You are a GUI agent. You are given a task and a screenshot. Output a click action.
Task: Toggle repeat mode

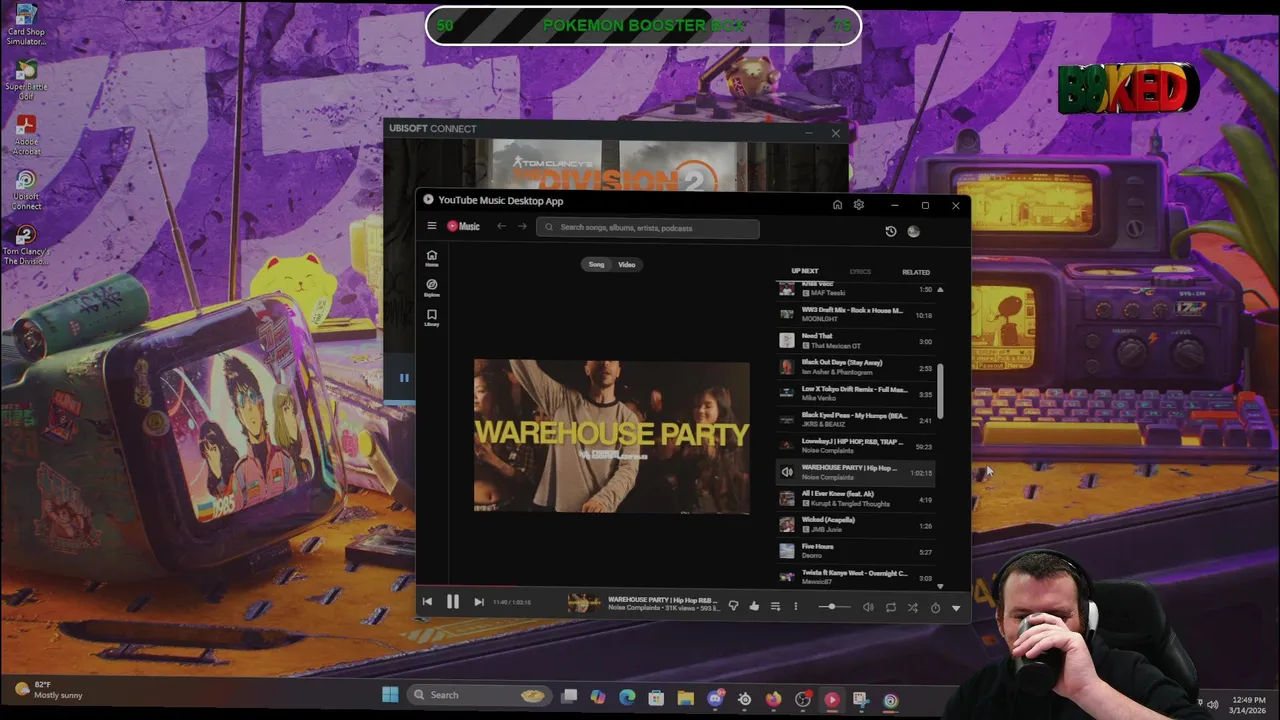(x=890, y=607)
